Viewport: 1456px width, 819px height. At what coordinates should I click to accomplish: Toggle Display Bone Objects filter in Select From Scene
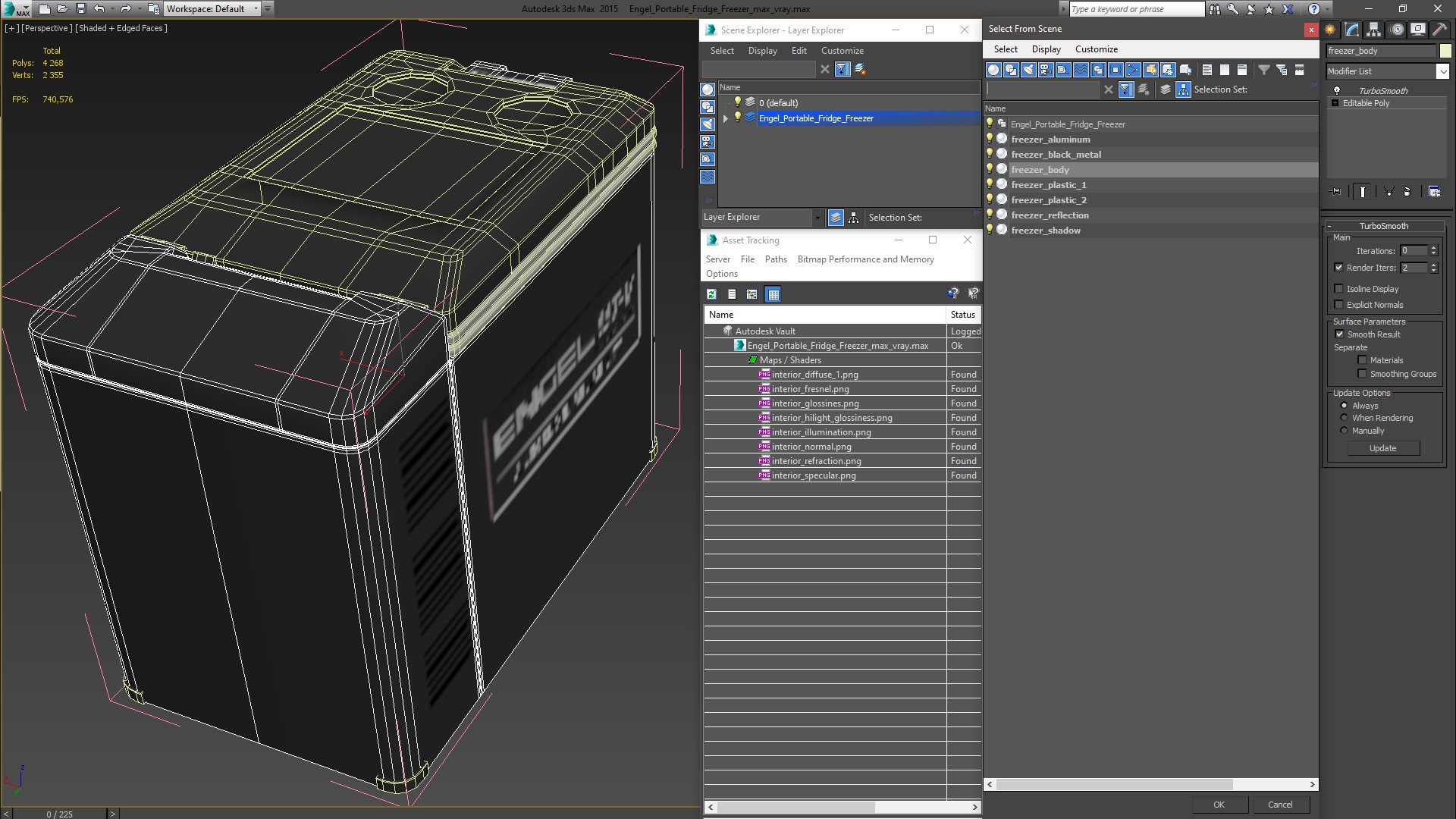point(1133,70)
